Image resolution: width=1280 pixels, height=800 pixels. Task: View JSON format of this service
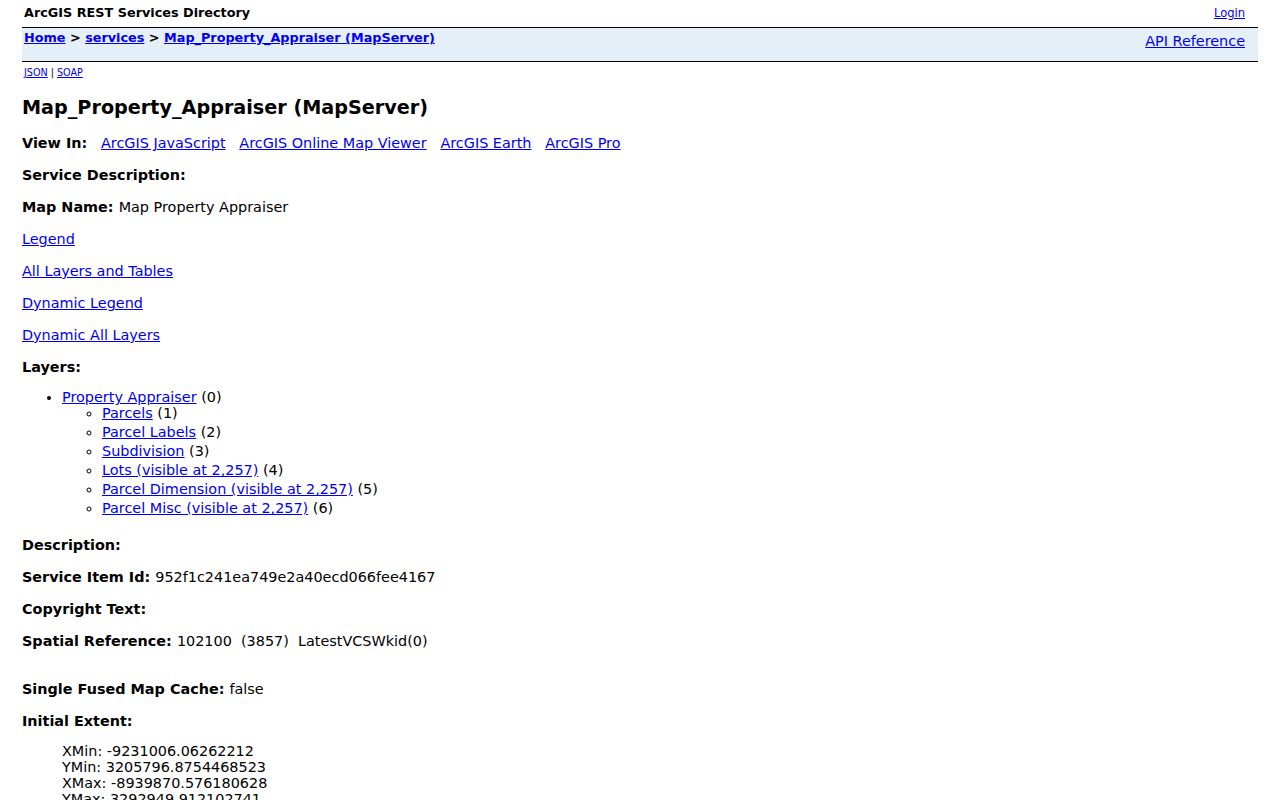point(35,72)
